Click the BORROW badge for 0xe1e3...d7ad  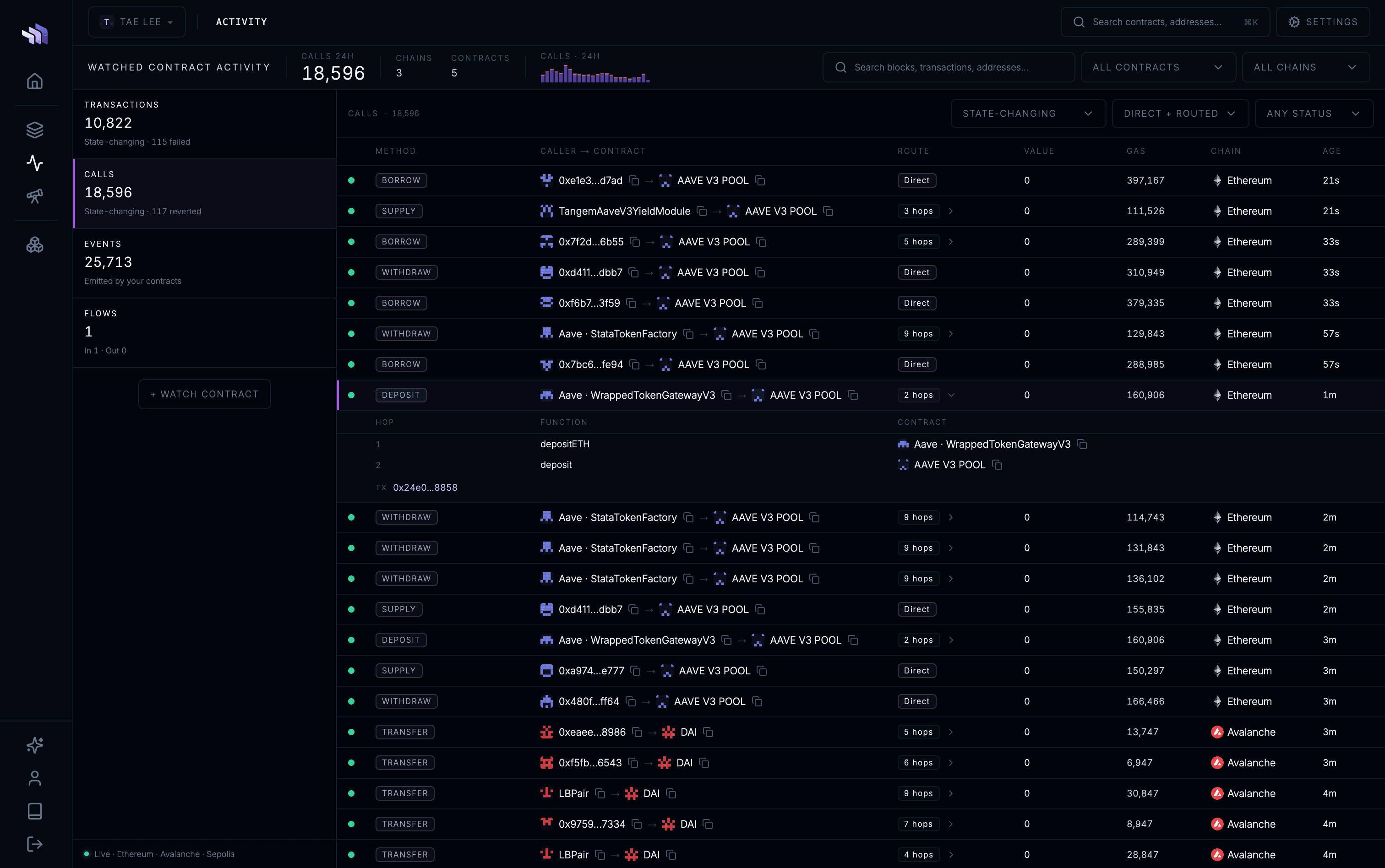tap(401, 180)
